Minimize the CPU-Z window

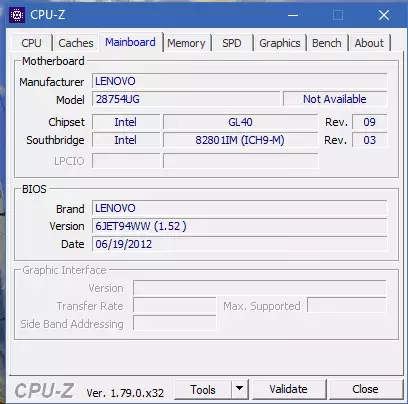click(x=293, y=15)
